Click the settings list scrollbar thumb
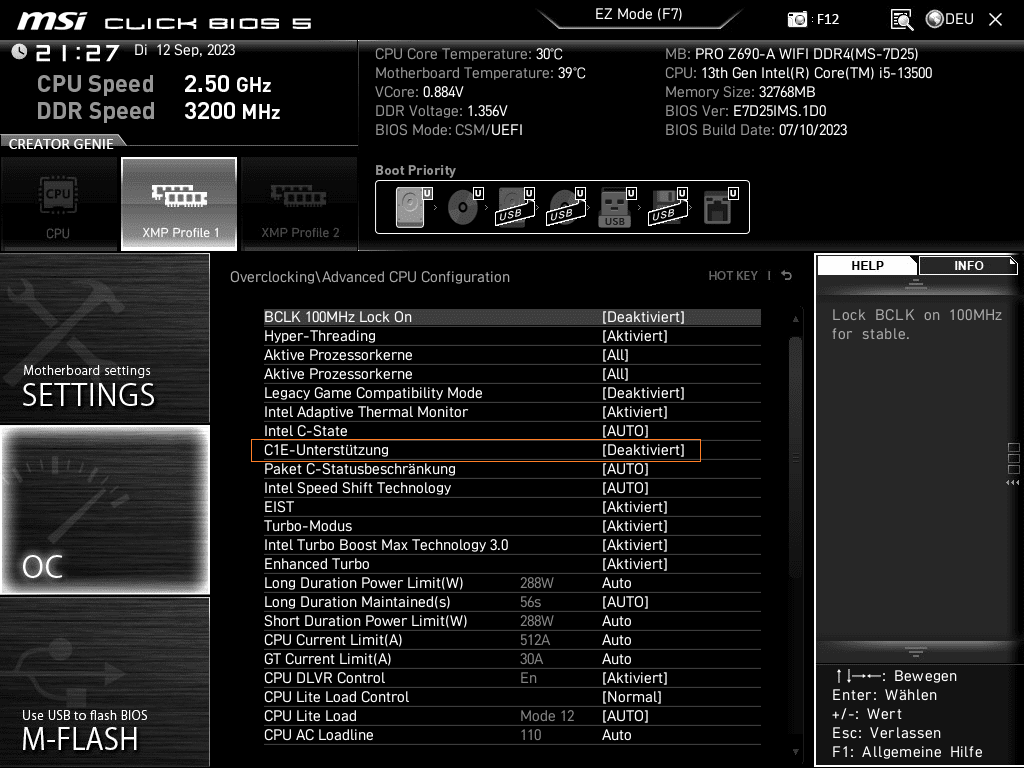This screenshot has width=1024, height=768. [x=795, y=457]
